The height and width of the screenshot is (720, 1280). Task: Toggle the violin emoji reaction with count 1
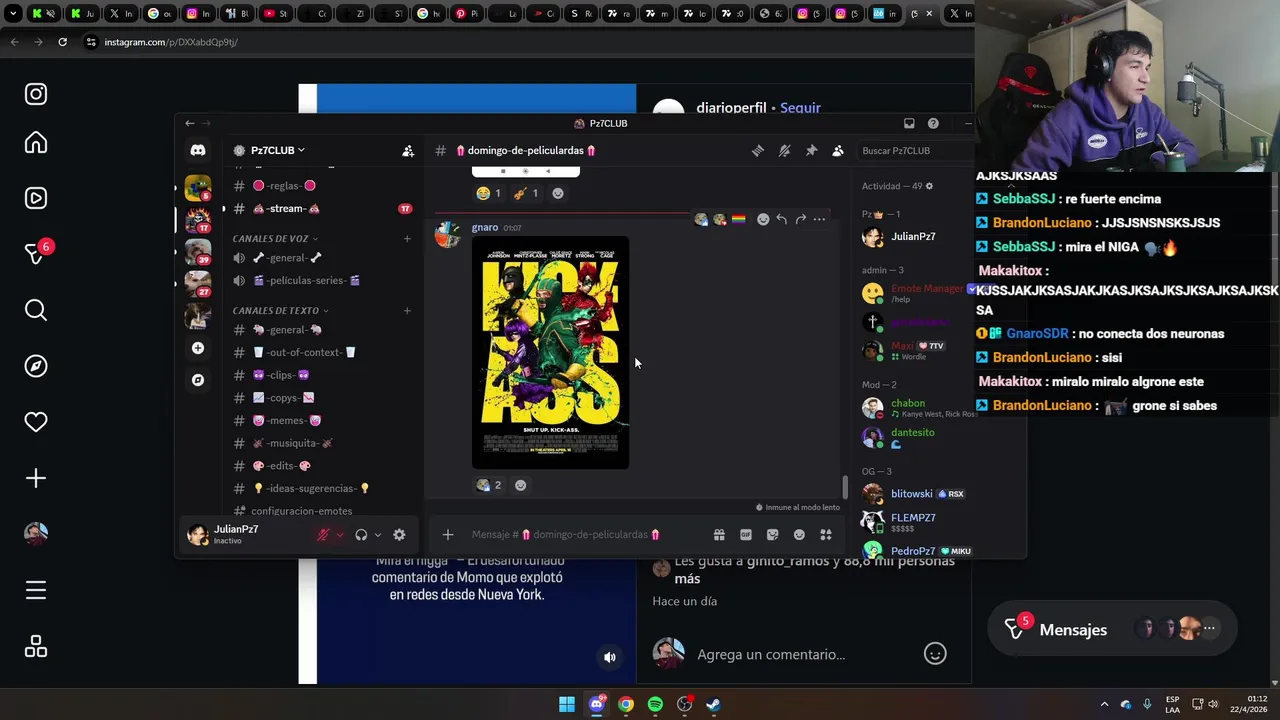pos(526,193)
